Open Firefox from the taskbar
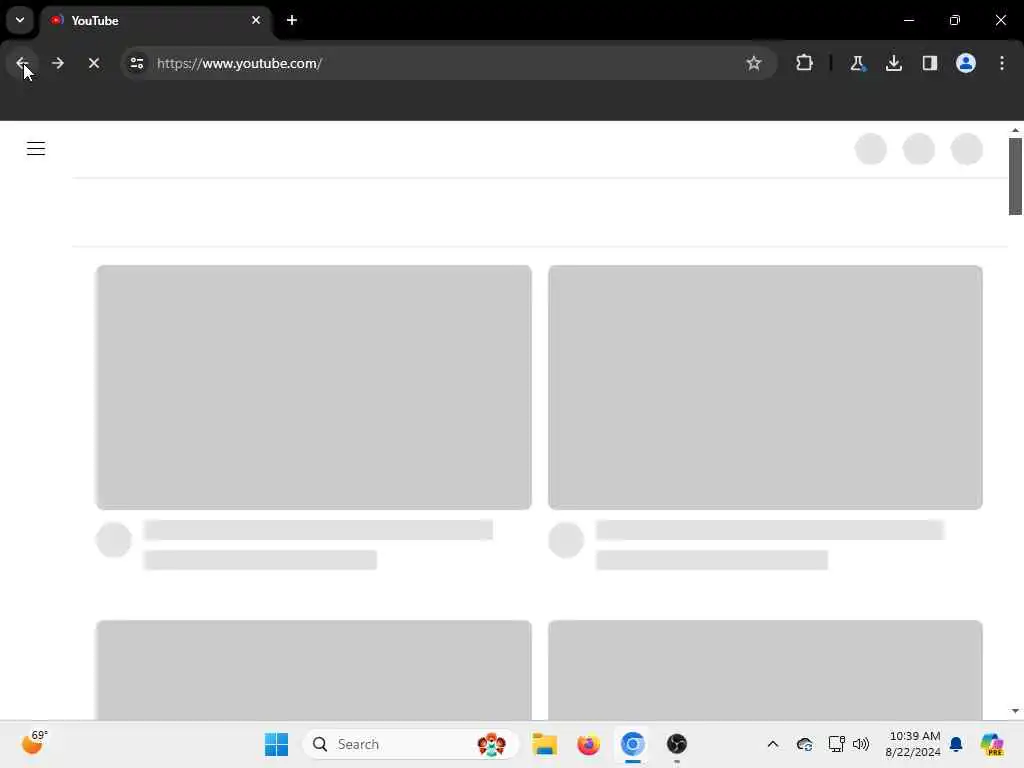Image resolution: width=1024 pixels, height=768 pixels. [588, 744]
